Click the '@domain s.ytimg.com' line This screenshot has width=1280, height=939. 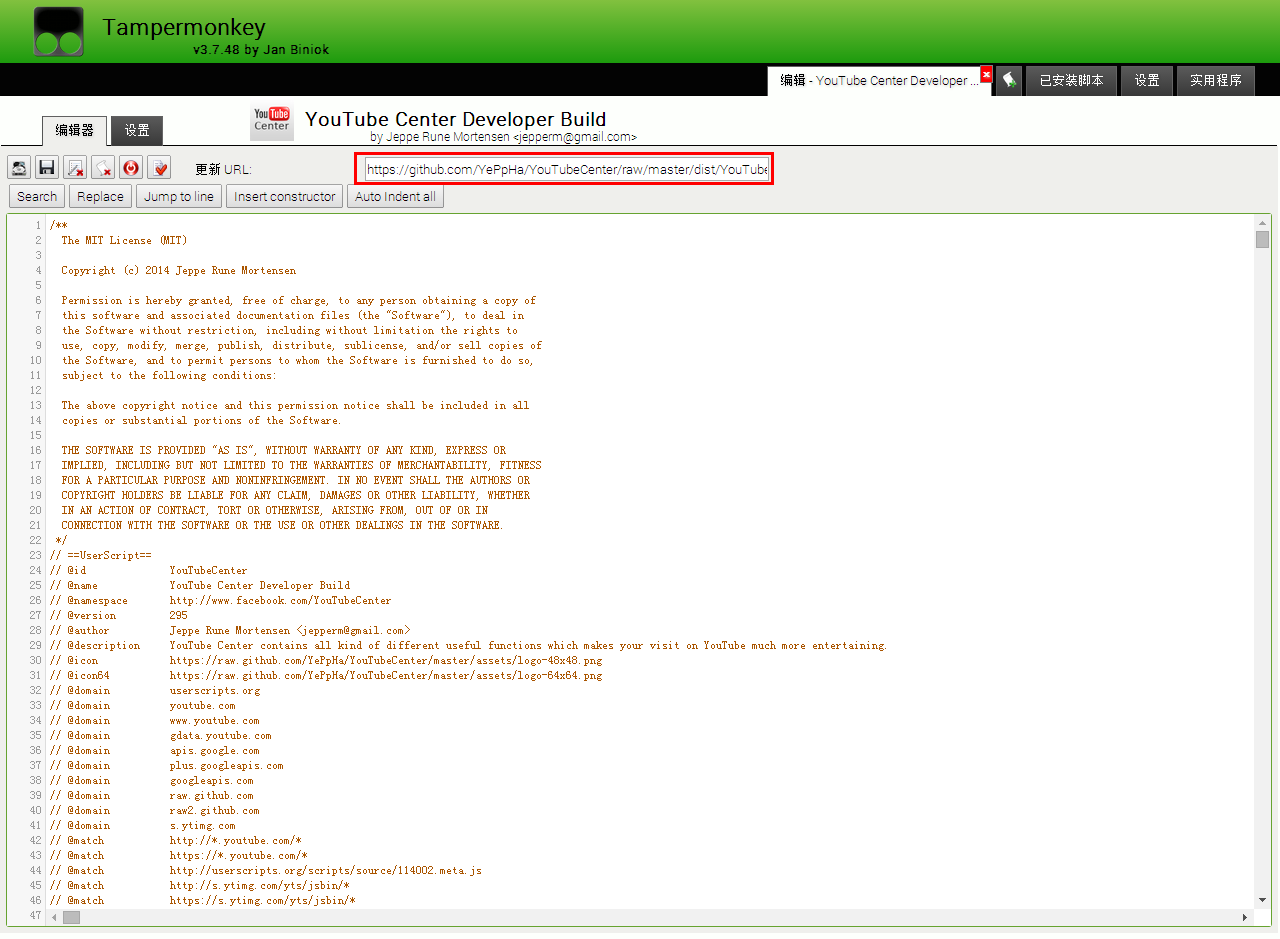click(142, 825)
